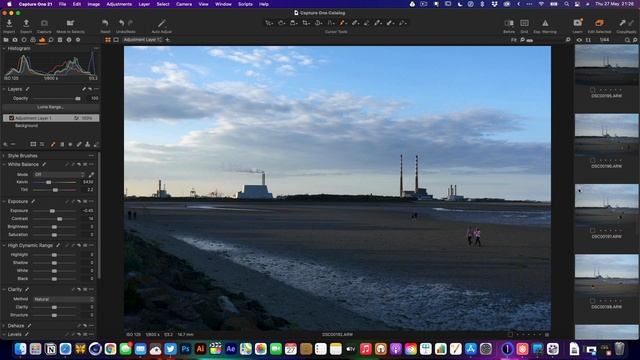Open the Music app in Dock

[x=366, y=349]
